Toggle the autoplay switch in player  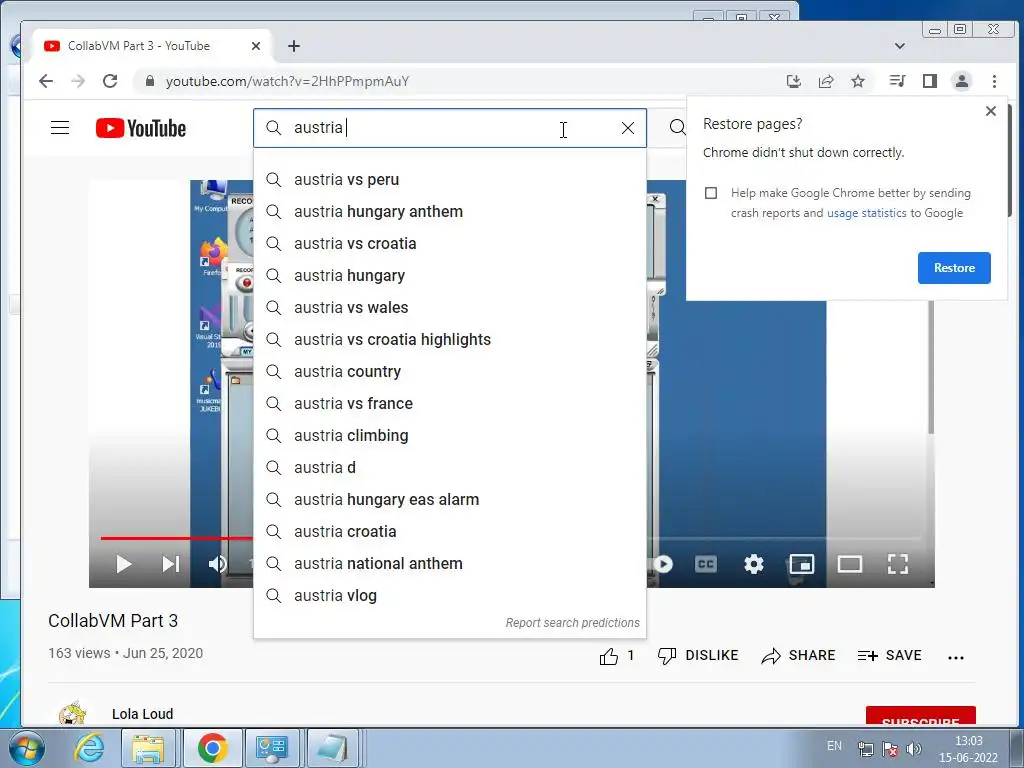[x=662, y=564]
